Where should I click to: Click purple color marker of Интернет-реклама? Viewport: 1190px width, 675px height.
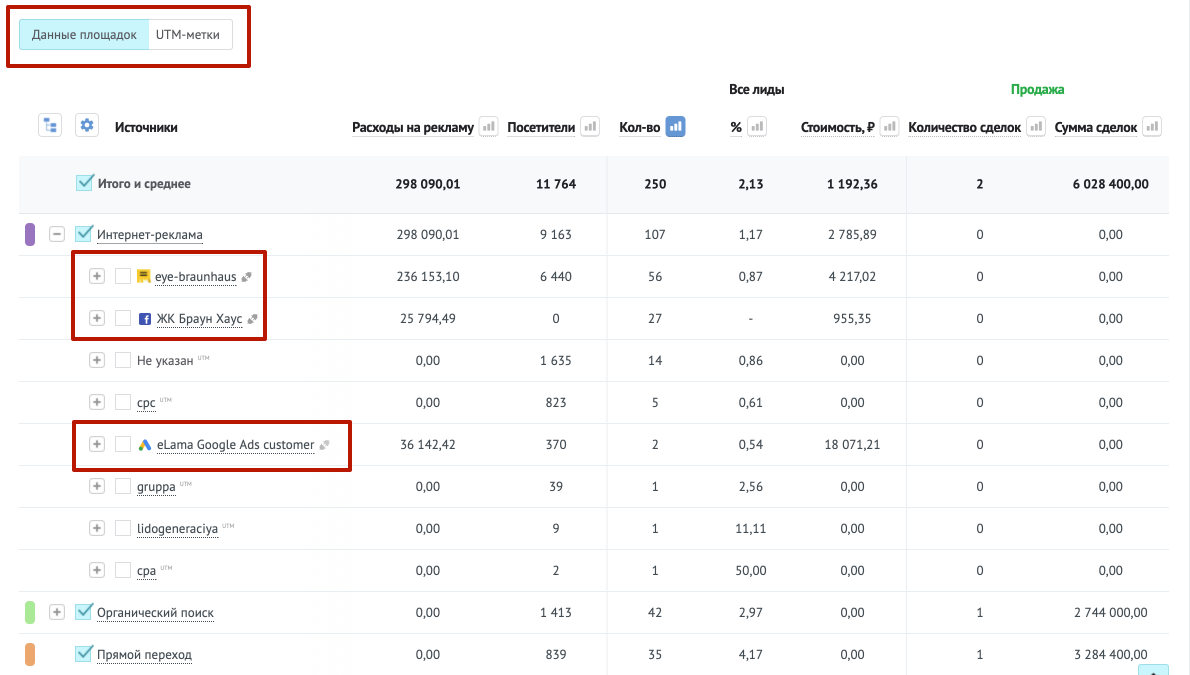[30, 234]
